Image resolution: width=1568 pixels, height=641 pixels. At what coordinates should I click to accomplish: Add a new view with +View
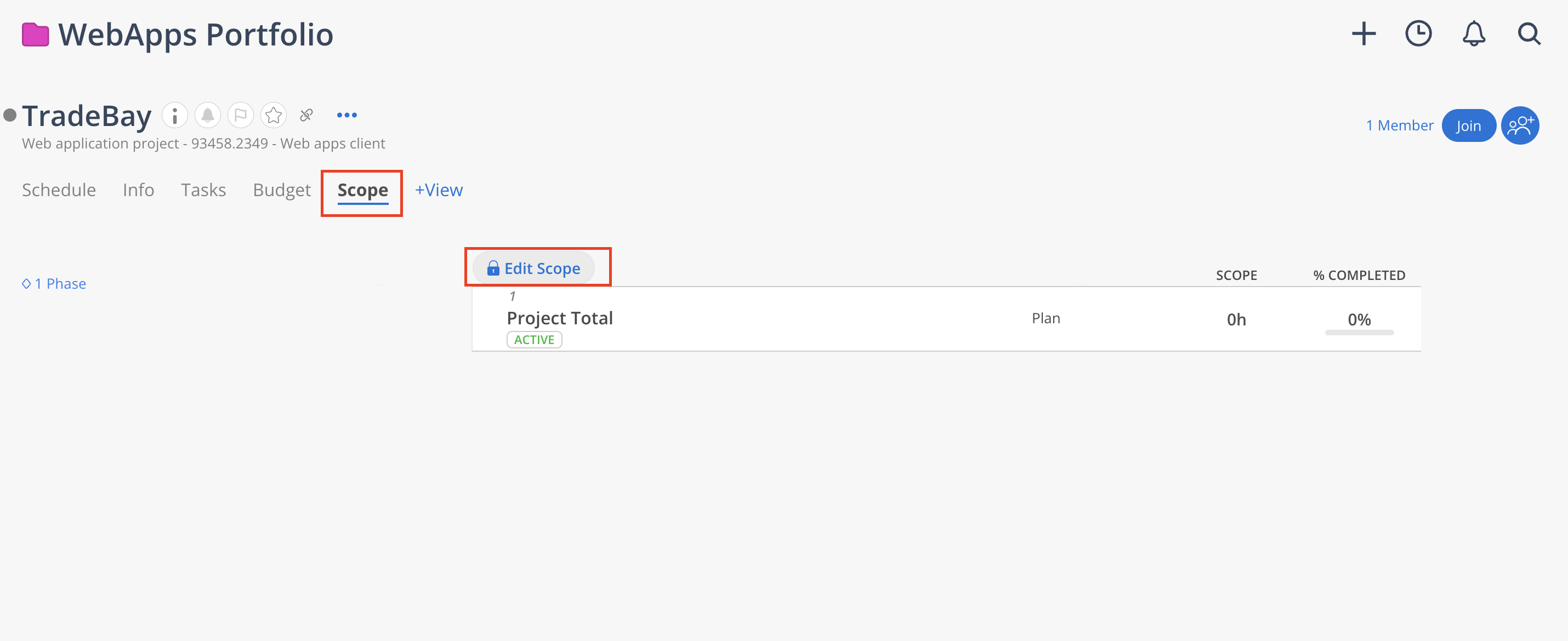439,190
